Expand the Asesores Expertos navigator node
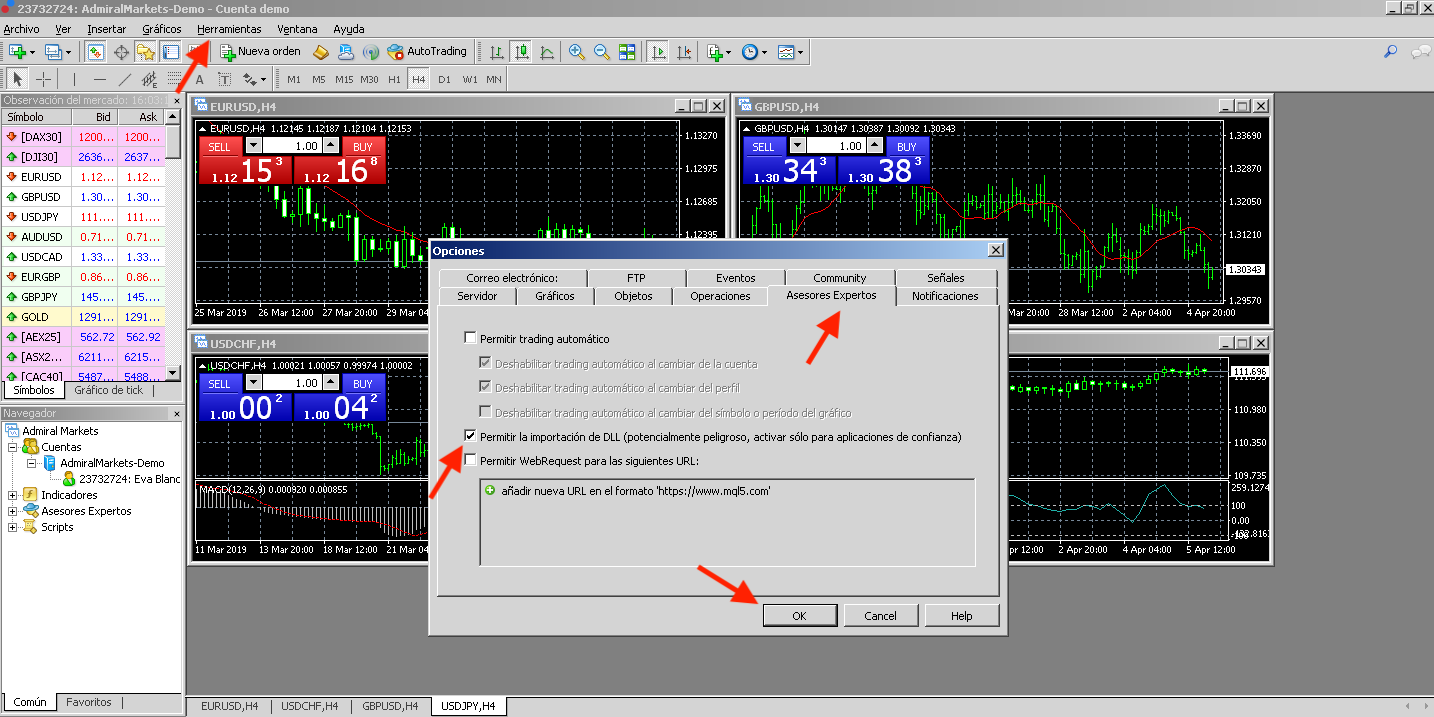 click(x=12, y=511)
